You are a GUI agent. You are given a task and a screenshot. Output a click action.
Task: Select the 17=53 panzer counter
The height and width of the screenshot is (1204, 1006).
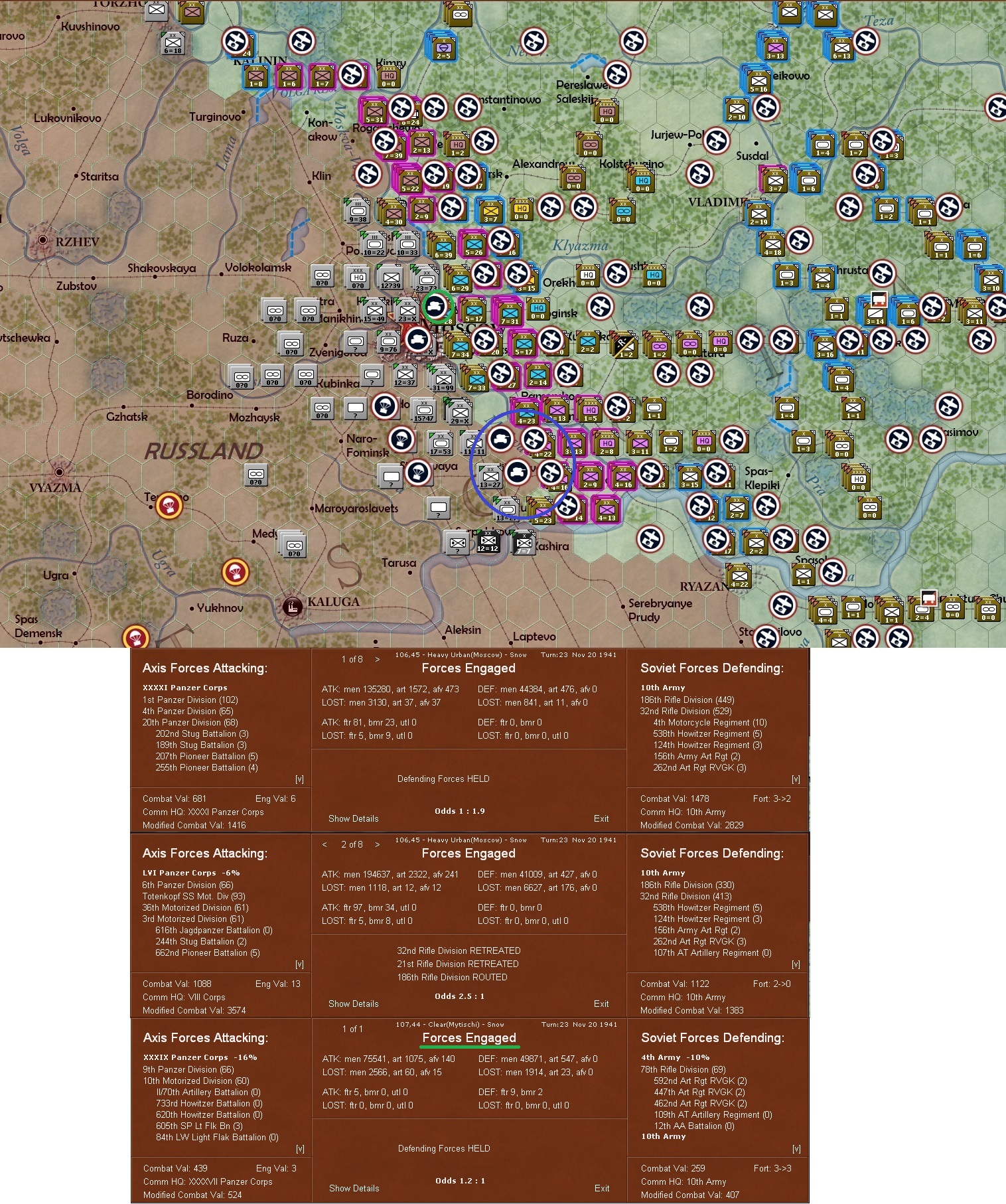440,443
